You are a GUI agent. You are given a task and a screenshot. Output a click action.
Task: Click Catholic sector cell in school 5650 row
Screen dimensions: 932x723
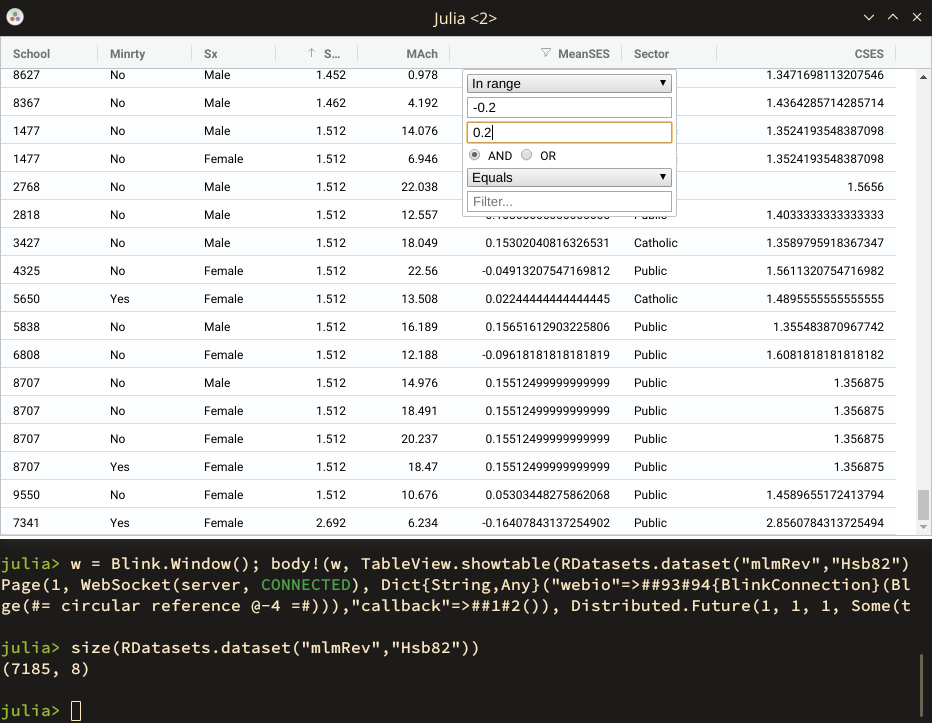(656, 298)
